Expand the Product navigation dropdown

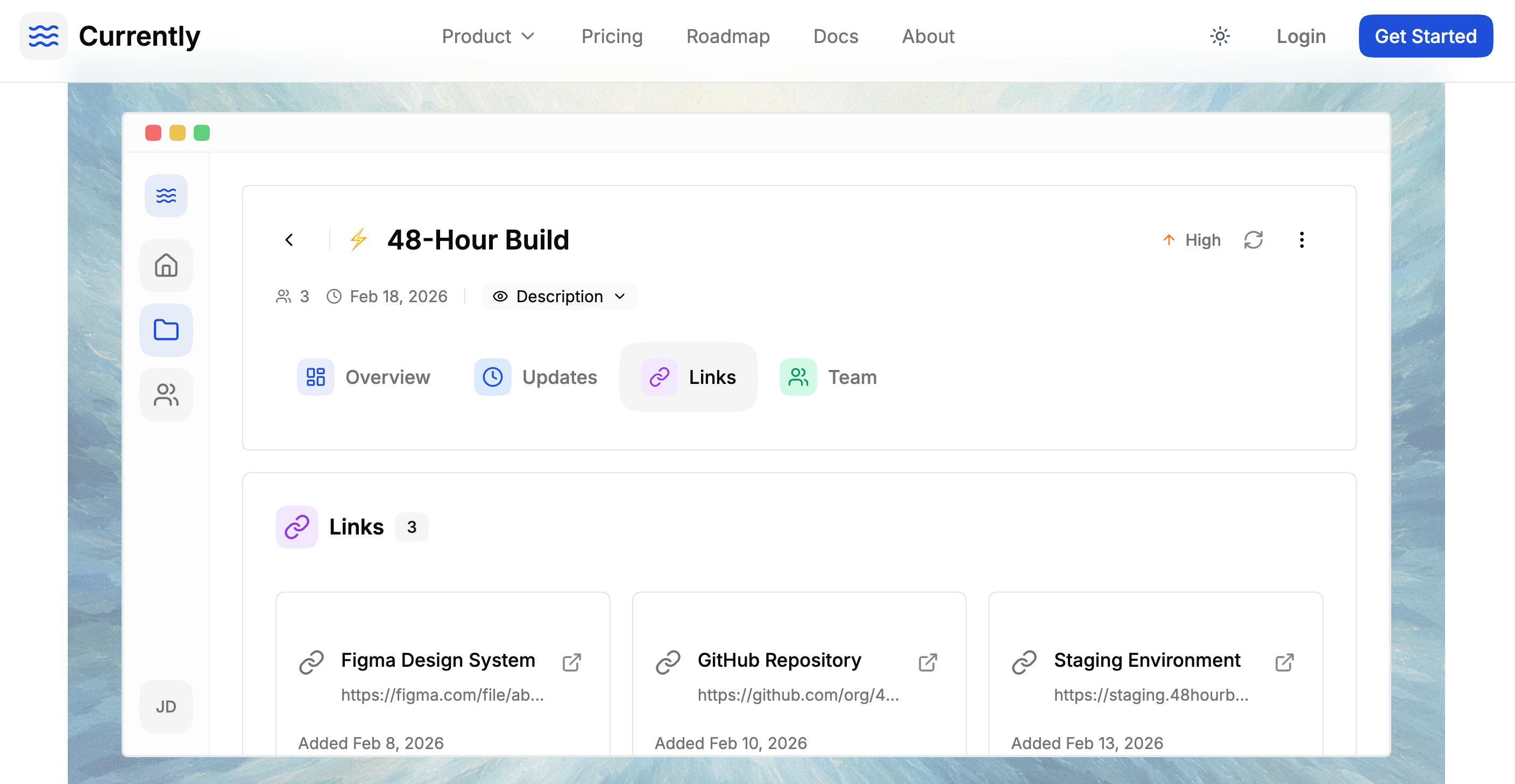[x=488, y=37]
